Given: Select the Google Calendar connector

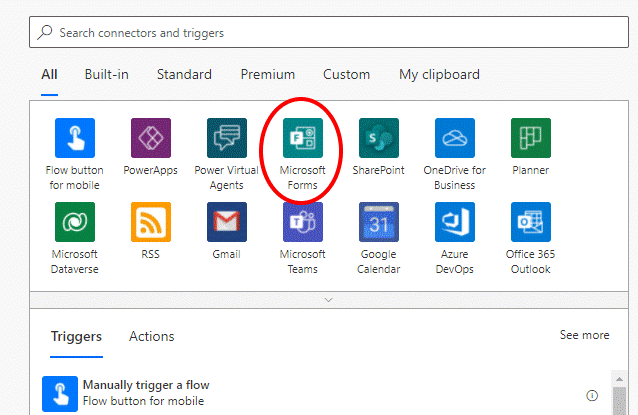Looking at the screenshot, I should point(379,222).
